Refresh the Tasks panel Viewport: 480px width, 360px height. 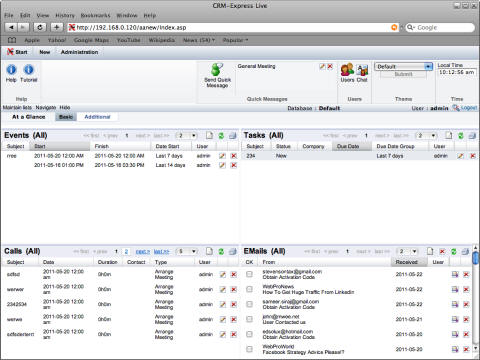pyautogui.click(x=460, y=135)
